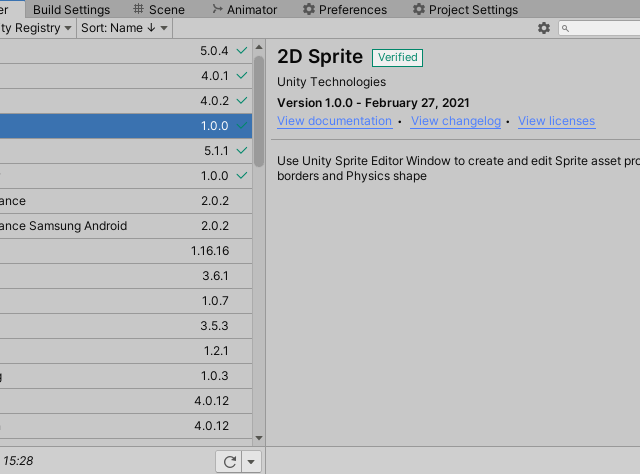Click the Scene tab grid icon
The image size is (640, 474).
[x=139, y=9]
